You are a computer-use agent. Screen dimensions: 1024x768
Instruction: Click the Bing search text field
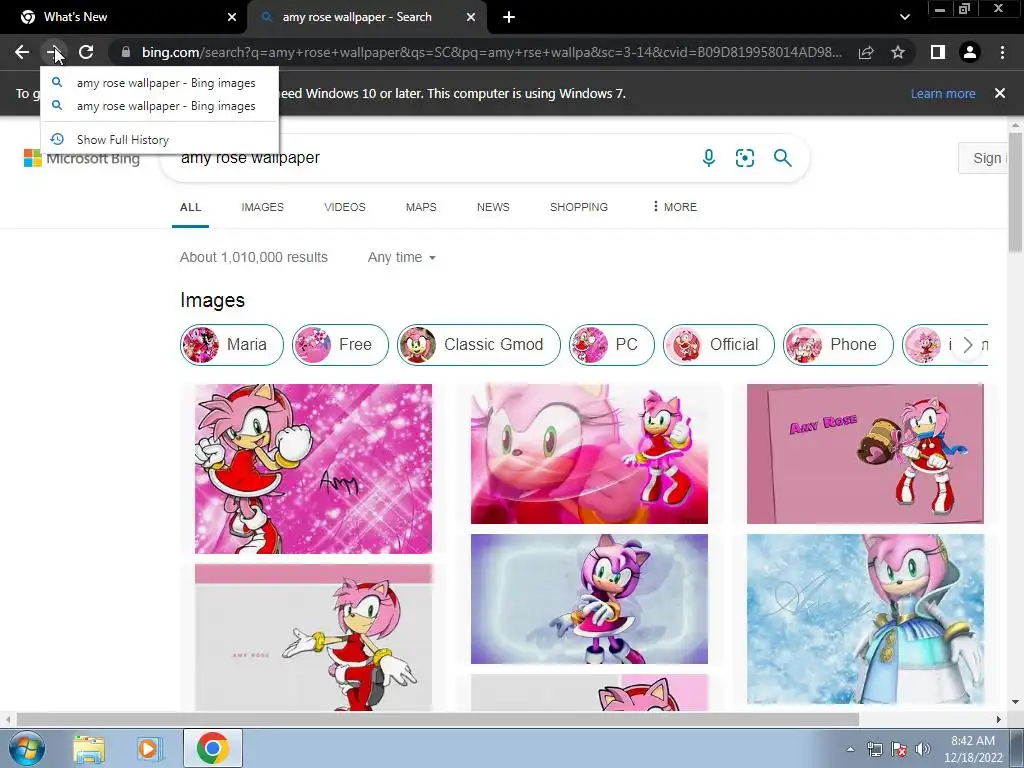431,157
